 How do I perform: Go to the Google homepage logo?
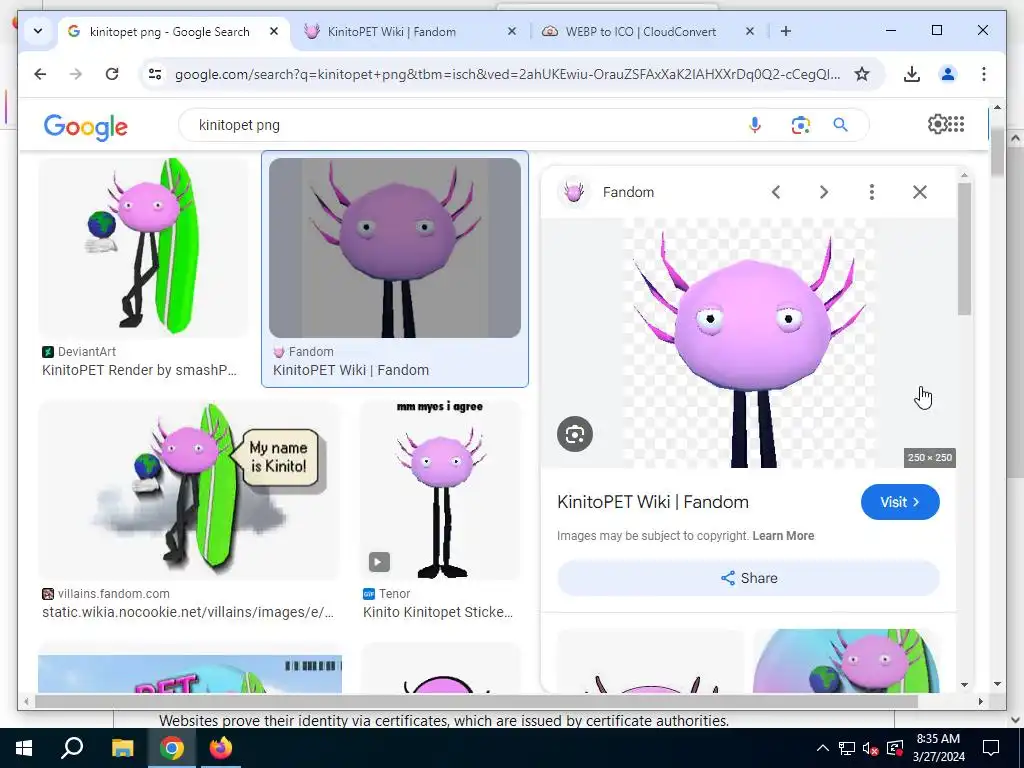pyautogui.click(x=86, y=127)
